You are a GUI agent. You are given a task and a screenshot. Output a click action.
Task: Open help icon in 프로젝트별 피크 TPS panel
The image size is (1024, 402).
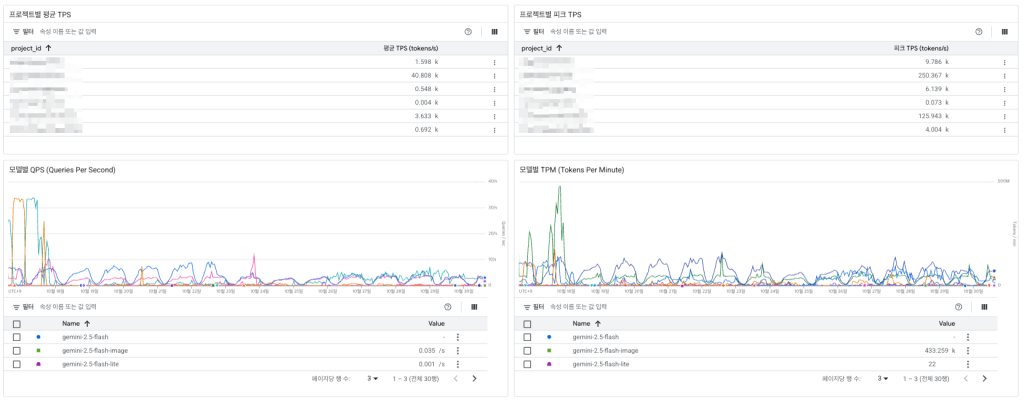(x=978, y=31)
